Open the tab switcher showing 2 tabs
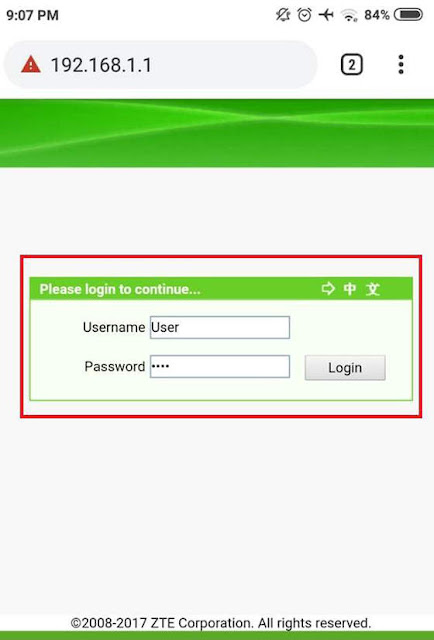Screen dimensions: 434x640 (352, 65)
